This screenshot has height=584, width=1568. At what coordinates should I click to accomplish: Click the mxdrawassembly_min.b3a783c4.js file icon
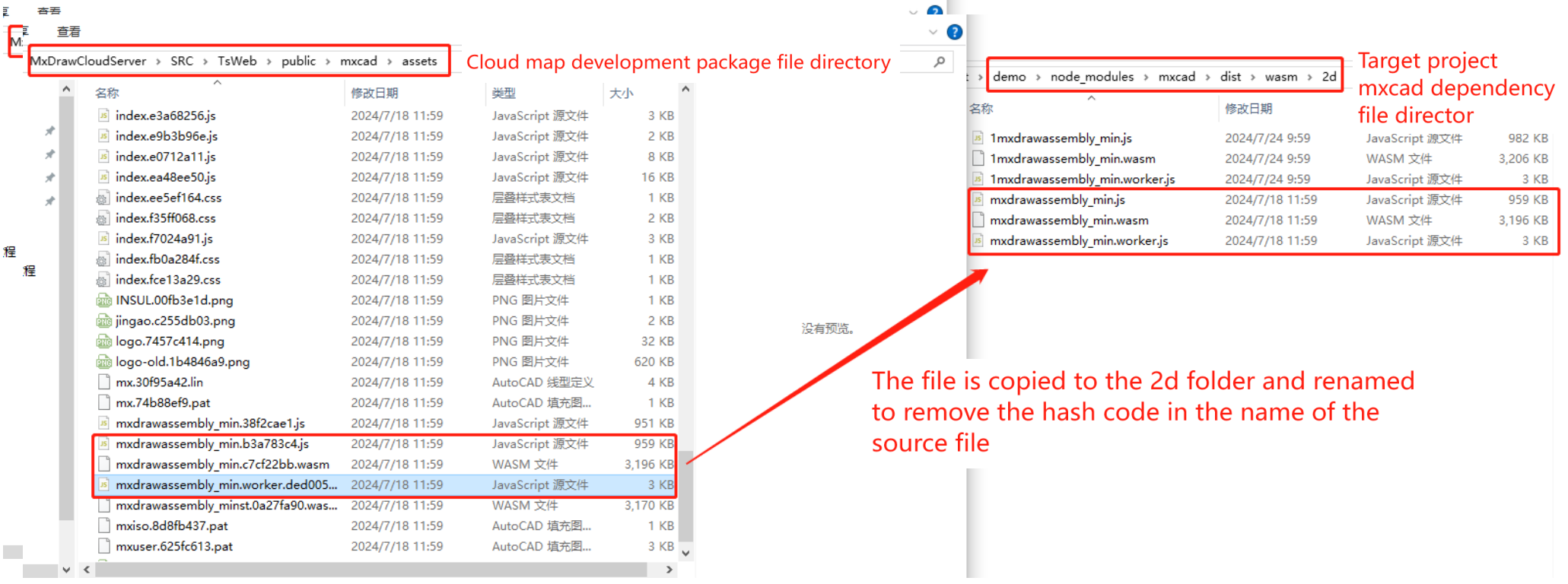(x=104, y=444)
